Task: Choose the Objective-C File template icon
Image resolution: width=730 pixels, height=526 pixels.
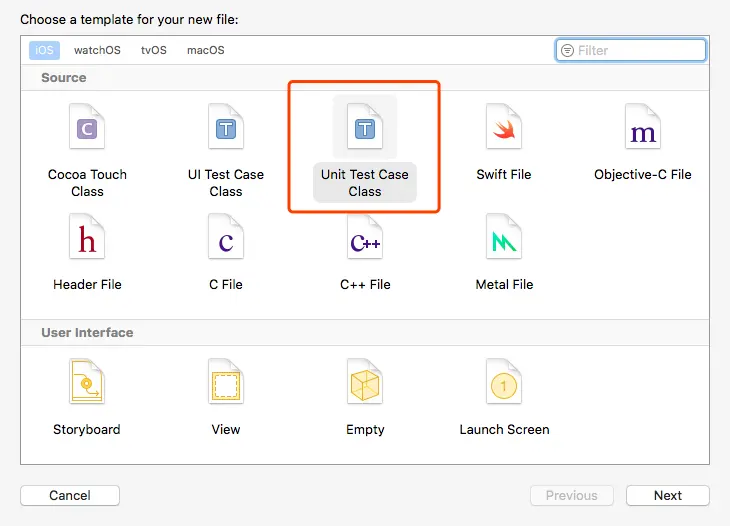Action: pyautogui.click(x=642, y=129)
